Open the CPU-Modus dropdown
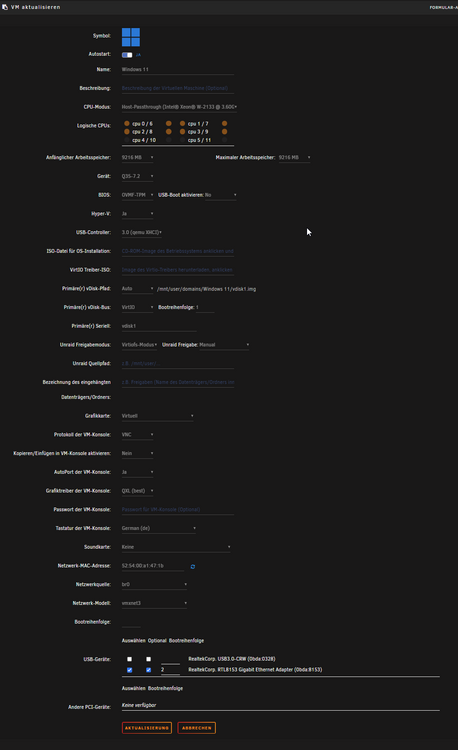Viewport: 458px width, 750px height. point(179,107)
